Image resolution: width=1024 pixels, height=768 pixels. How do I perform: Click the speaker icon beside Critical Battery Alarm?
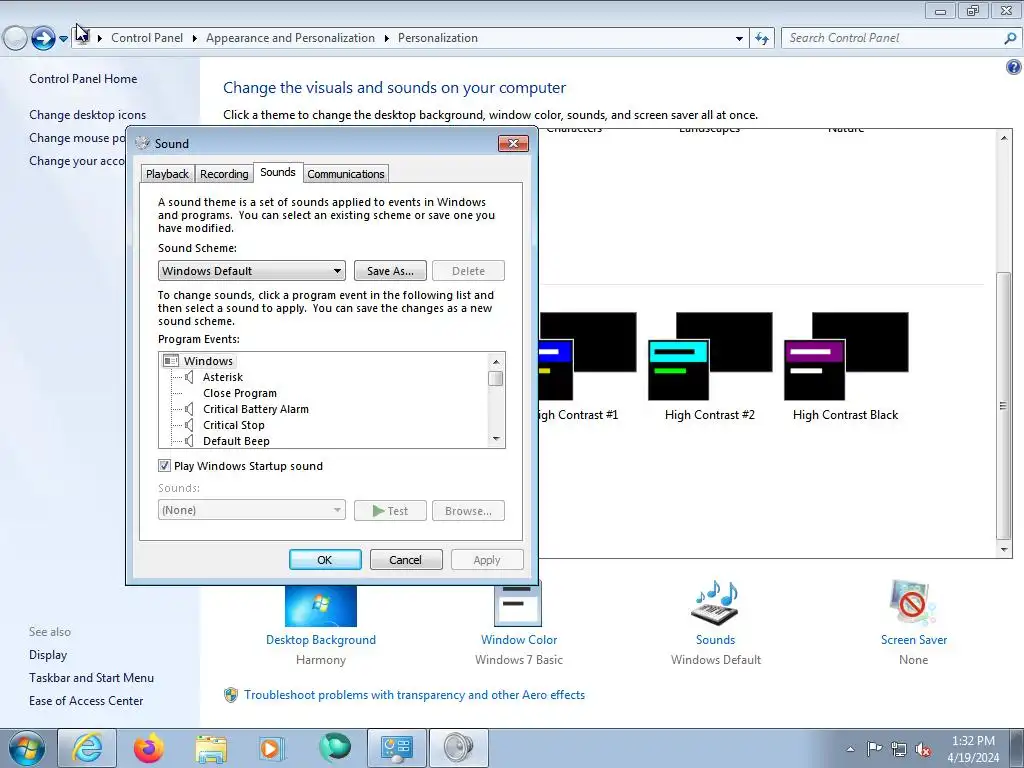point(189,409)
